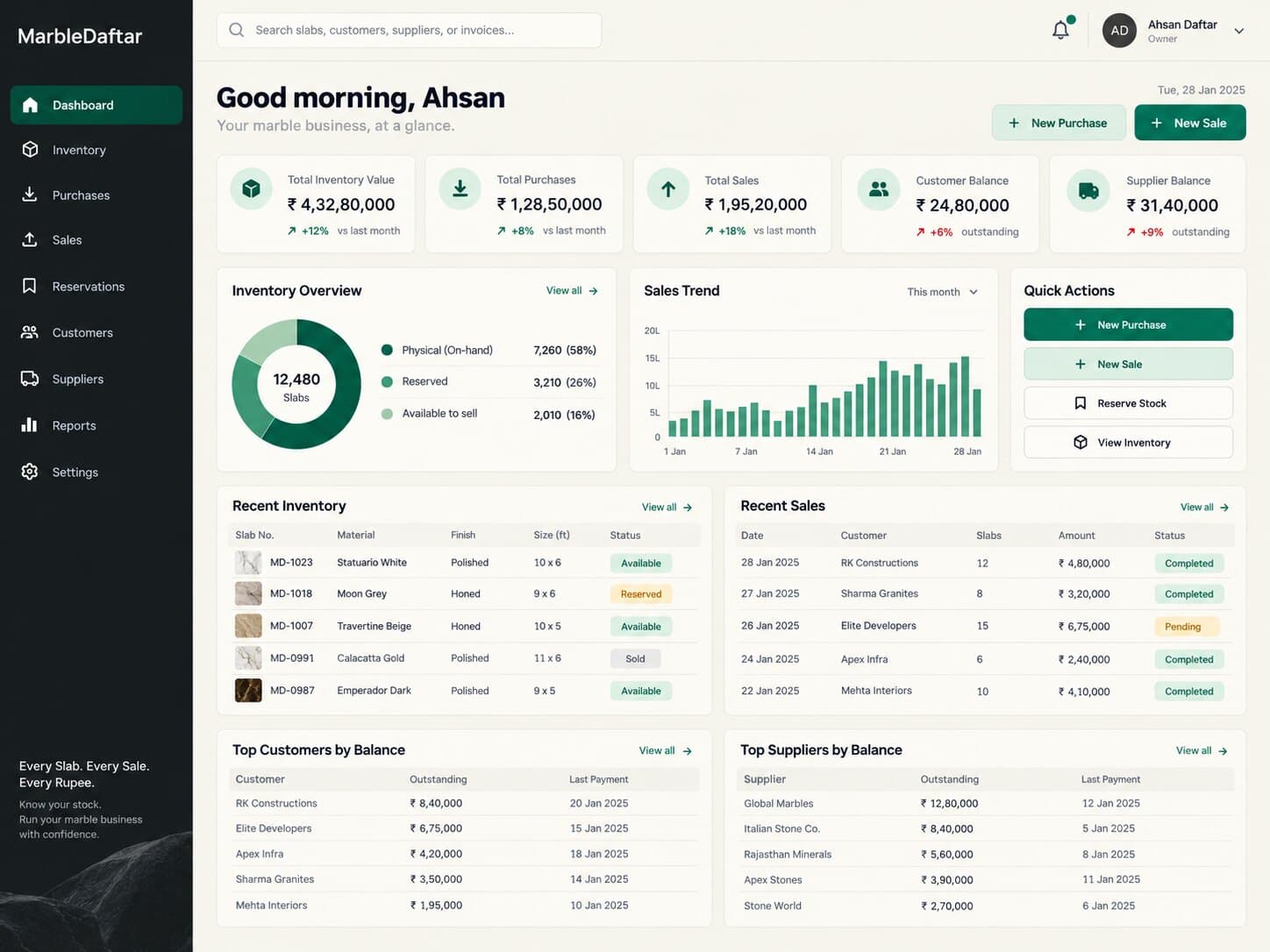Screen dimensions: 1270x952
Task: Click the Sales upload icon in sidebar
Action: pos(30,239)
